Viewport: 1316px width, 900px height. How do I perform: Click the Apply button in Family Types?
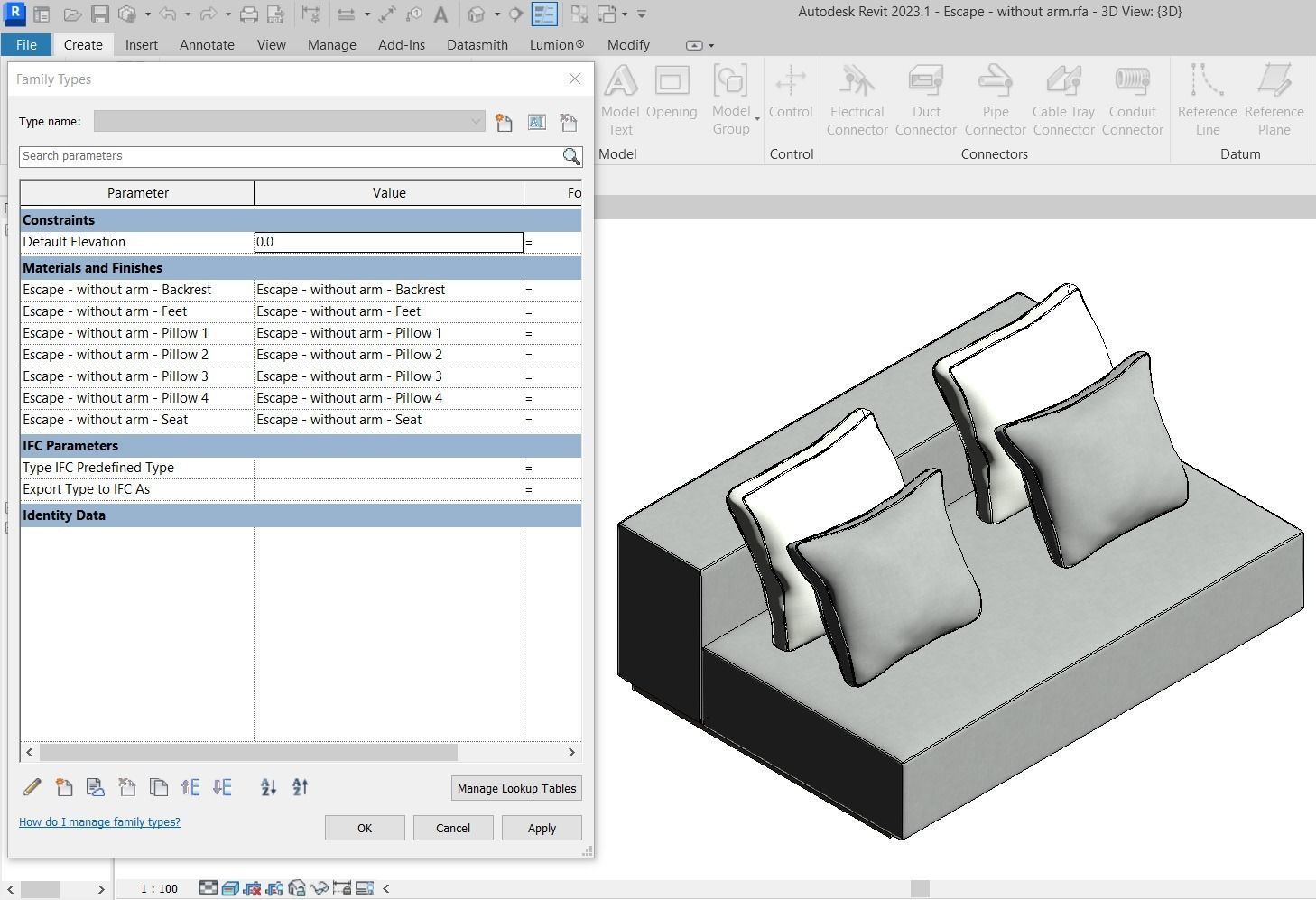point(542,828)
